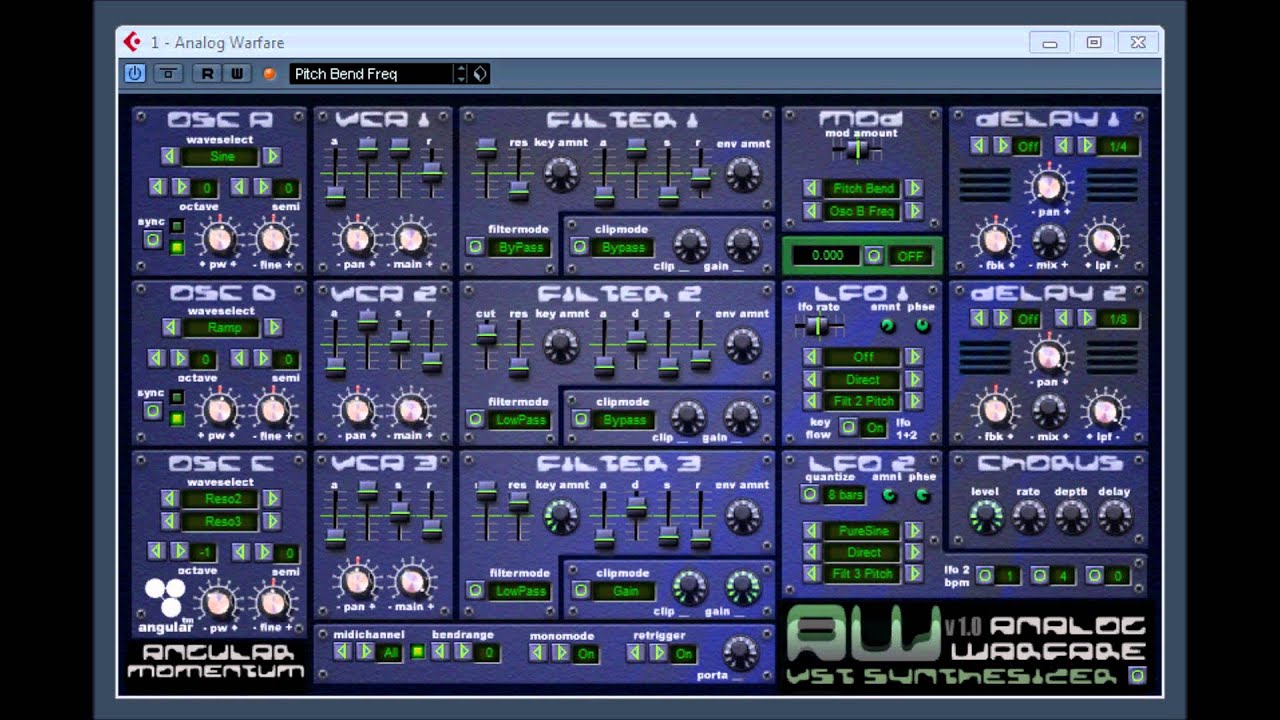Click the VCA 1 main volume knob
This screenshot has height=720, width=1280.
pos(410,239)
